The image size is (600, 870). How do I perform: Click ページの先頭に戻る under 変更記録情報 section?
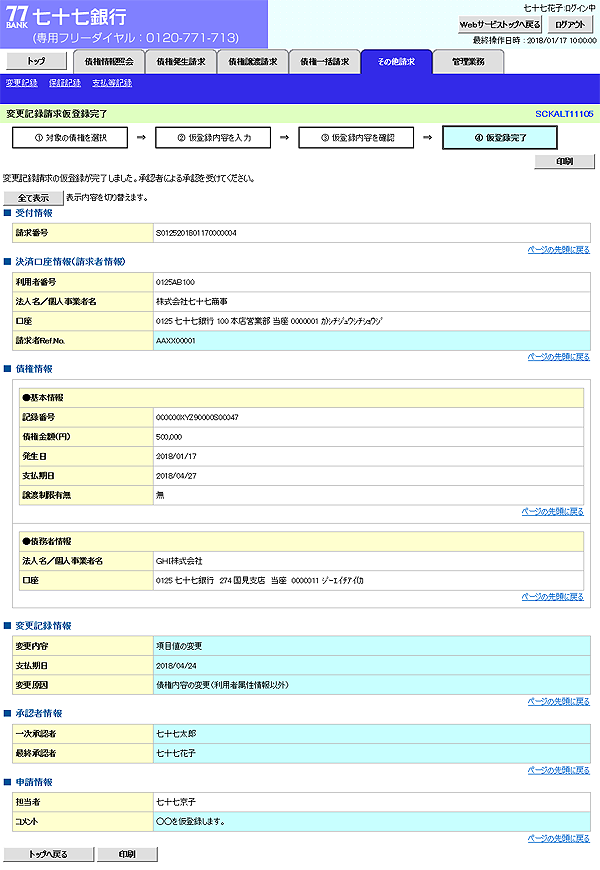559,702
